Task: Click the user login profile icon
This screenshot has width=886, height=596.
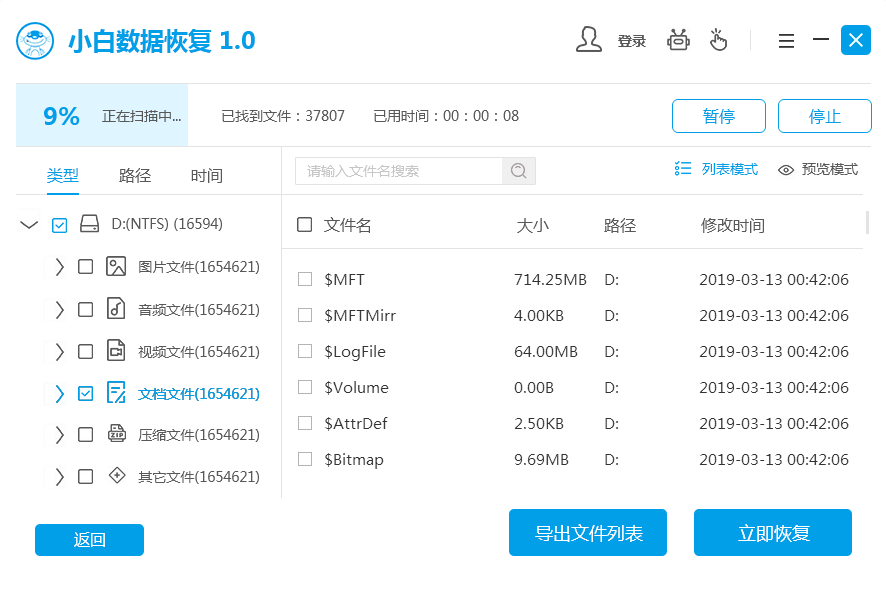Action: coord(589,40)
